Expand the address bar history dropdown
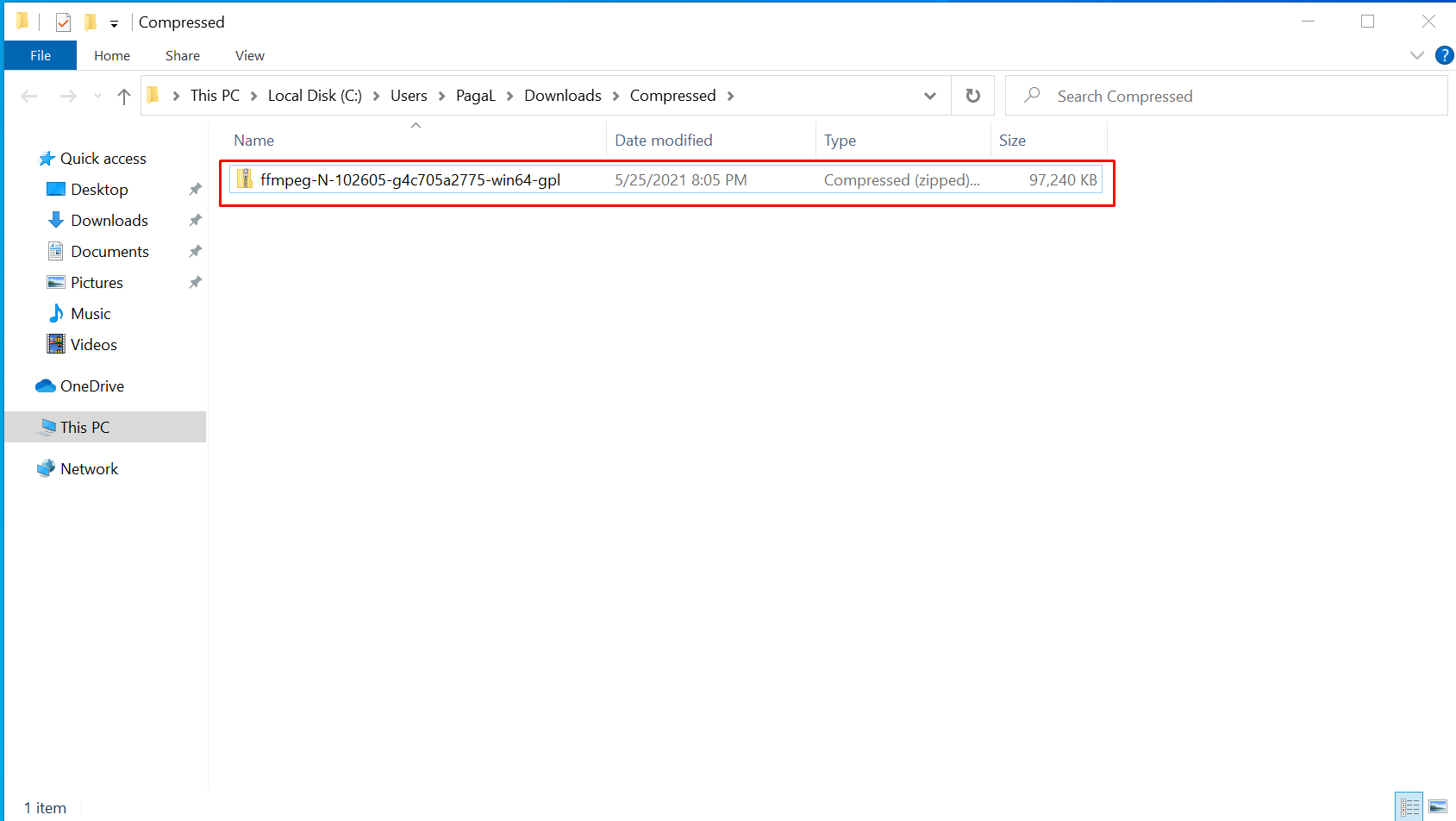This screenshot has width=1456, height=821. pyautogui.click(x=929, y=96)
